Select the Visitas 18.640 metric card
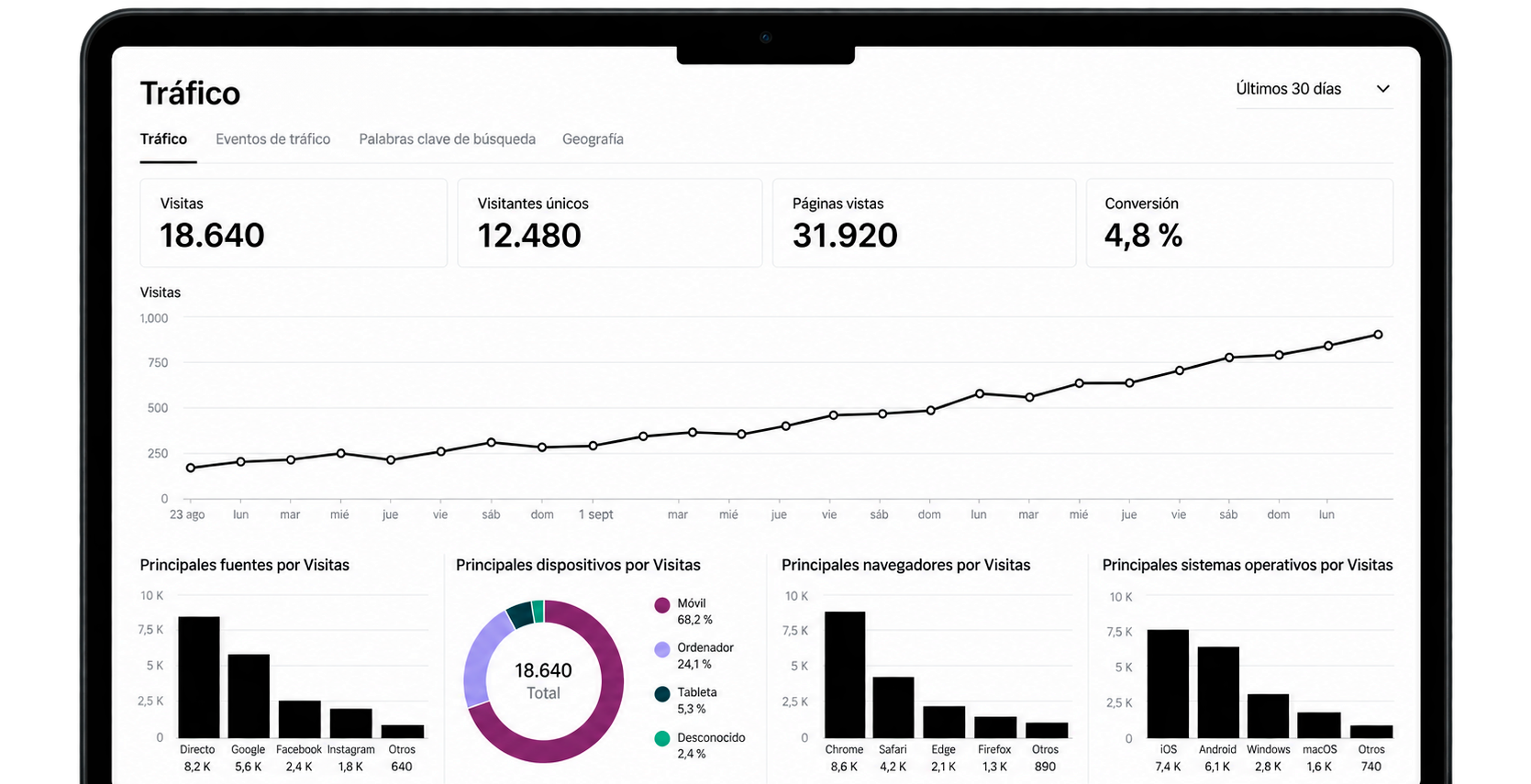Screen dimensions: 1531x784 pos(294,223)
